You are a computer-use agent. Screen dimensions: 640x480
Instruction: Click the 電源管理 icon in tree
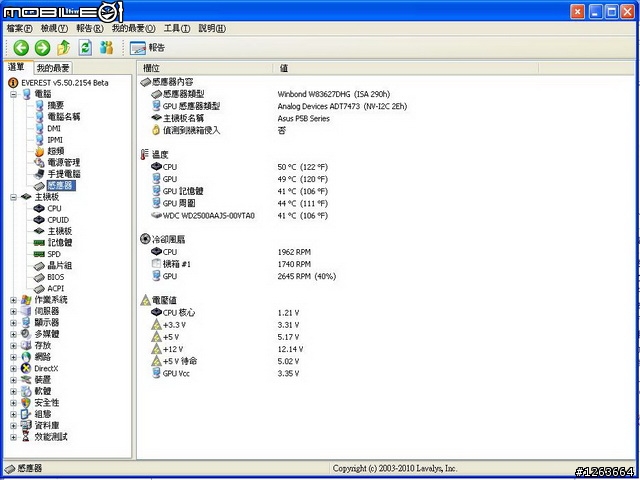click(x=39, y=163)
